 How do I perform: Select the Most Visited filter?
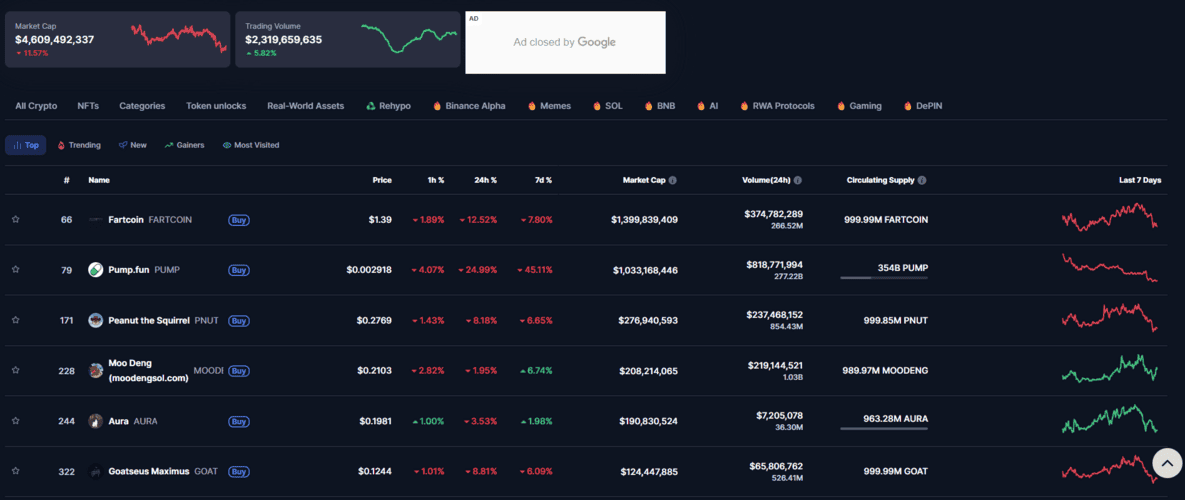pyautogui.click(x=251, y=145)
